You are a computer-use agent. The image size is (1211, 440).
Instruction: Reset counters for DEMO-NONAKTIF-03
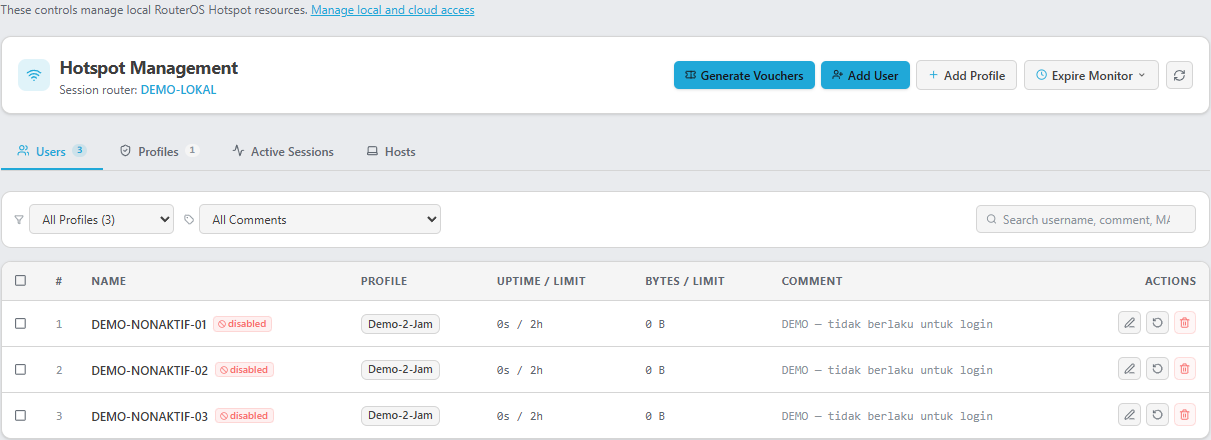(1157, 415)
